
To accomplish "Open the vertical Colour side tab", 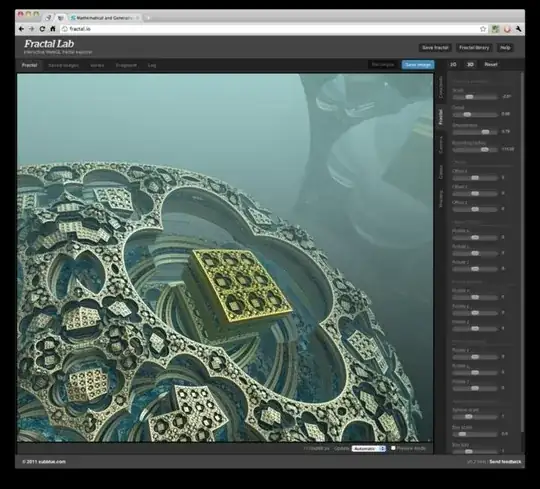I will 440,172.
